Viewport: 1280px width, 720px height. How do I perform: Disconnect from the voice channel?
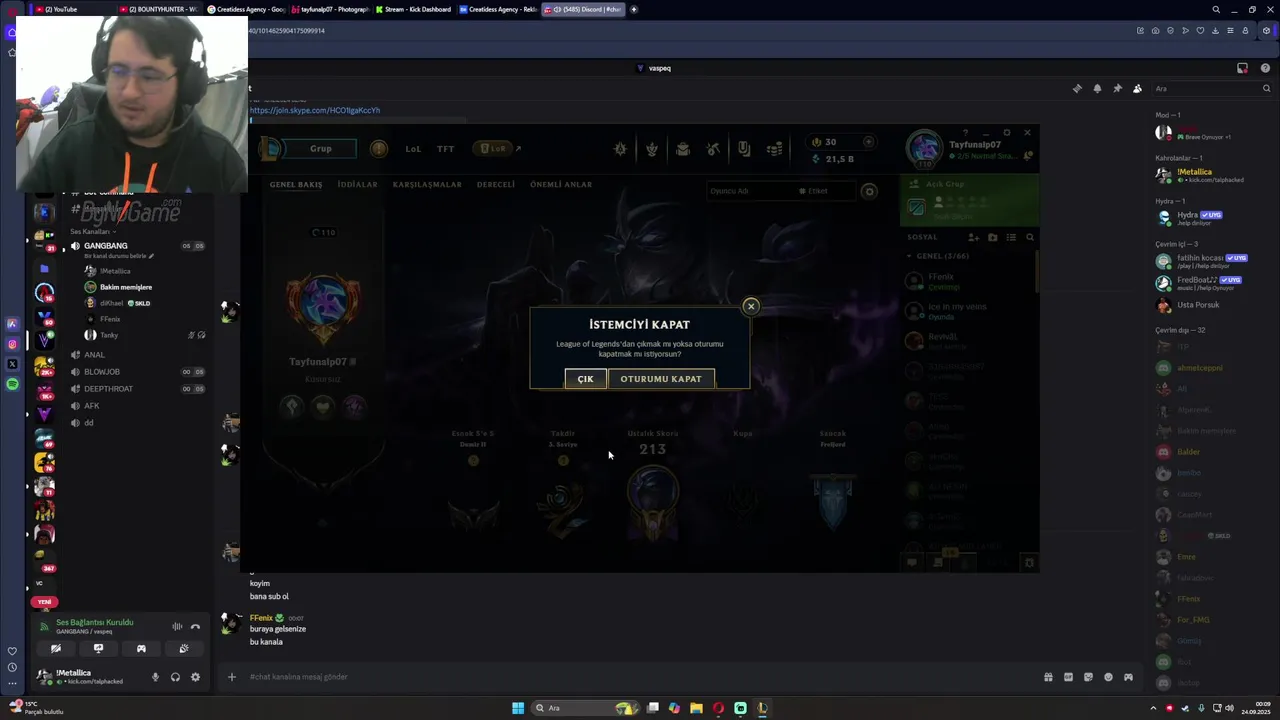(x=195, y=627)
